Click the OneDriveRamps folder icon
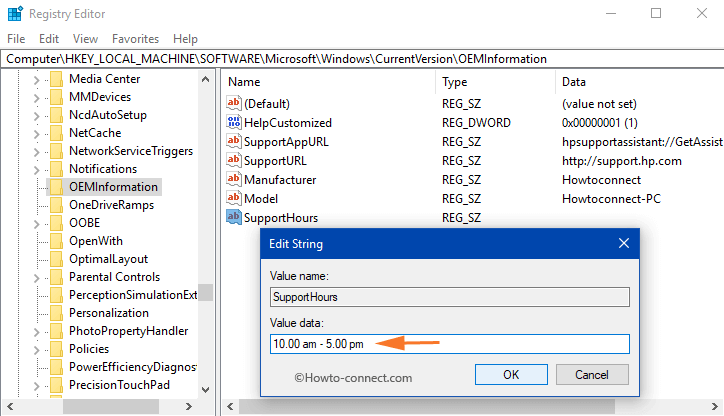724x416 pixels. point(56,205)
